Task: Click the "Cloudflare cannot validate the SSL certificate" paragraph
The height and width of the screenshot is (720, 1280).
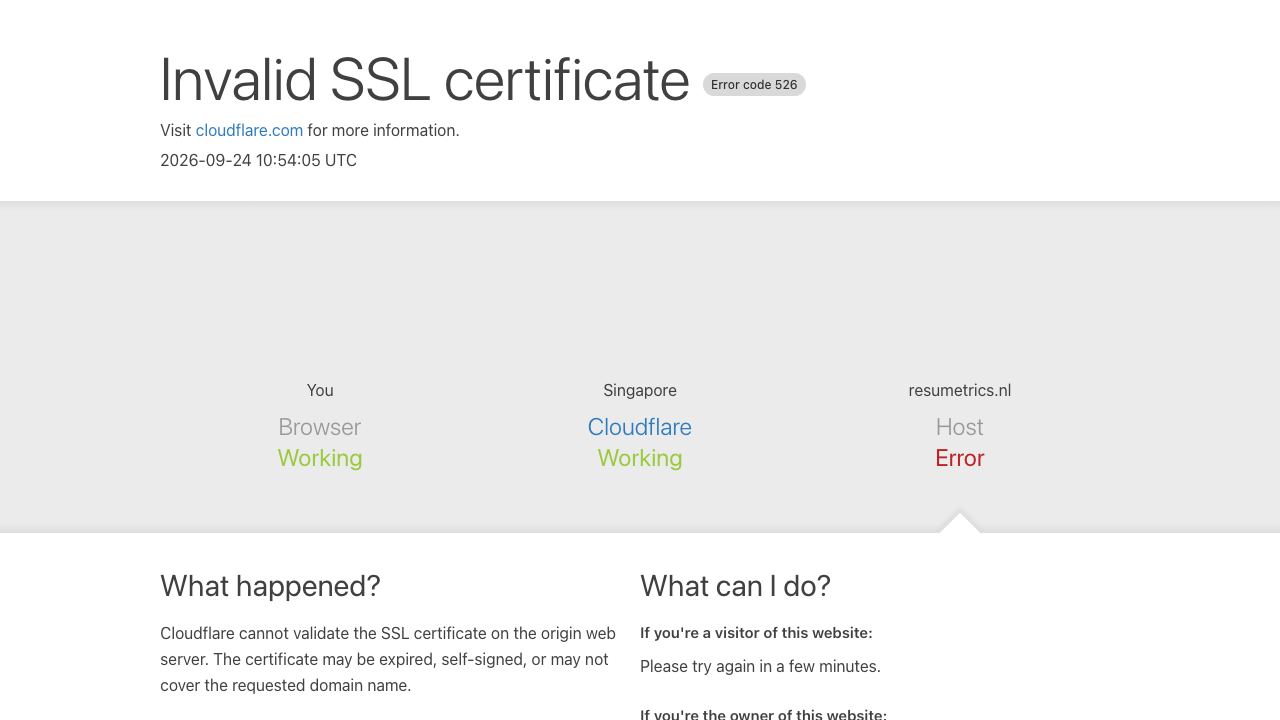Action: pyautogui.click(x=388, y=659)
